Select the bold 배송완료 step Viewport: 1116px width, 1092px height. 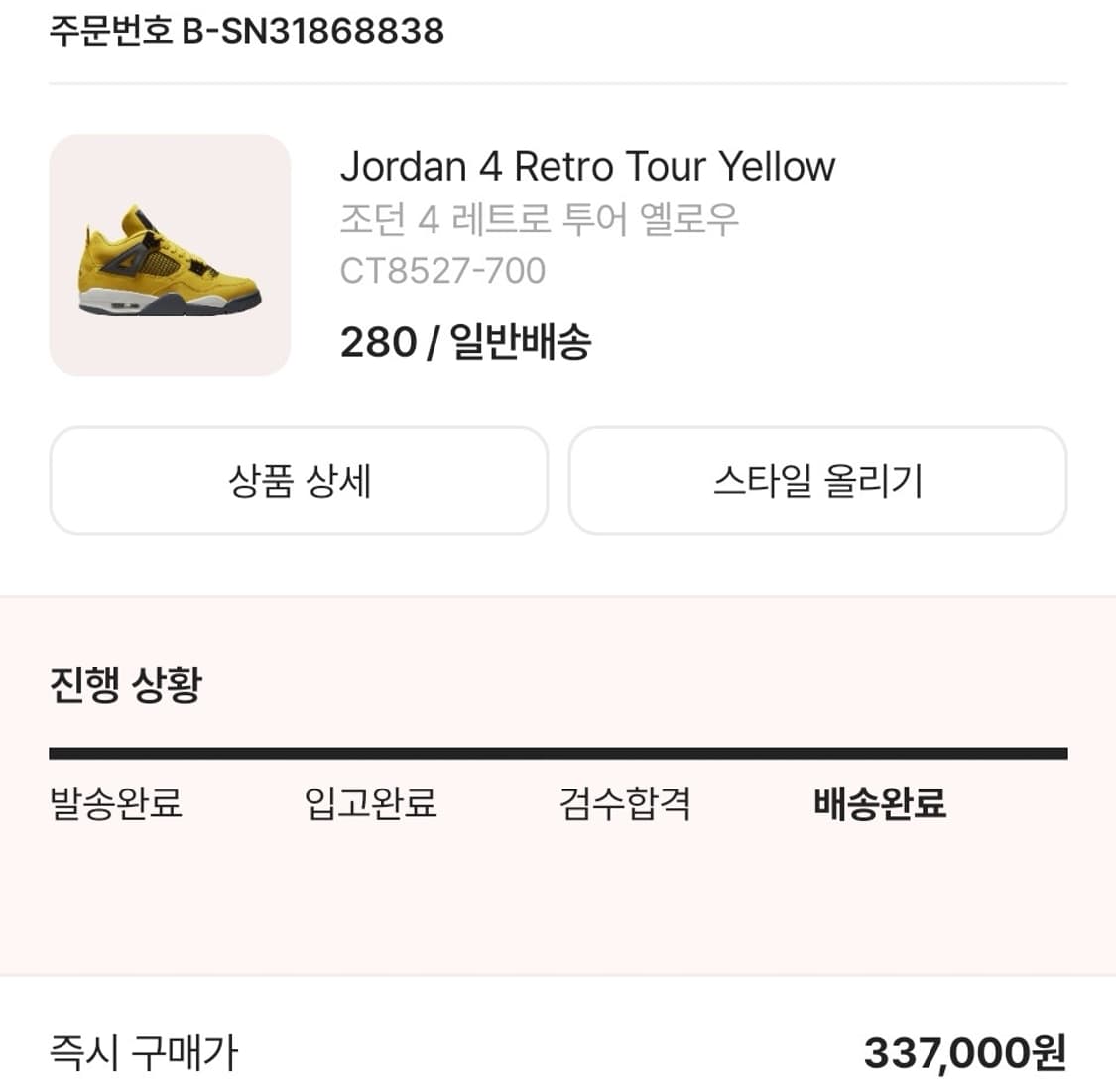pos(880,803)
